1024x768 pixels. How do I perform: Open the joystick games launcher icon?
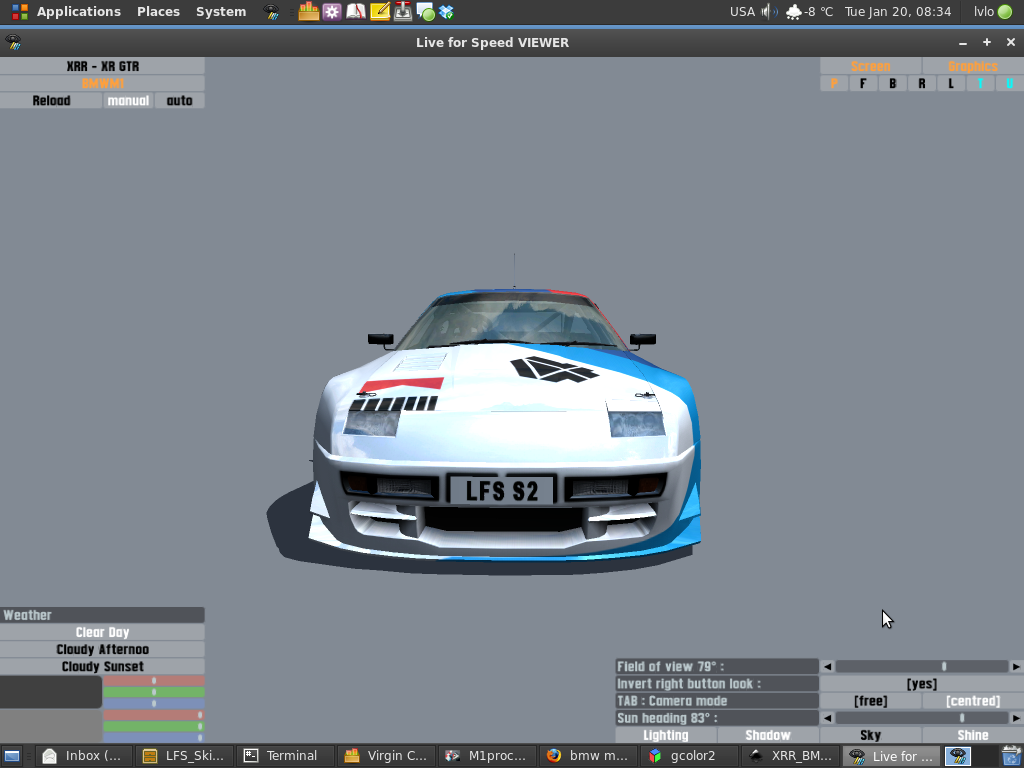pos(403,11)
